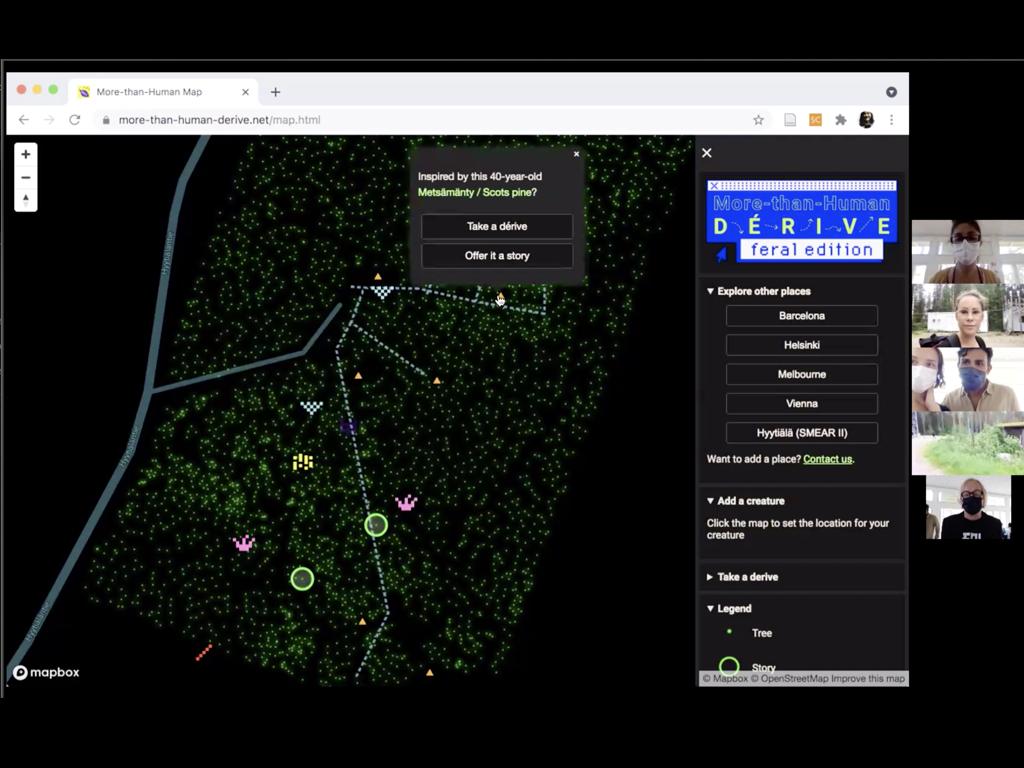Zoom out of the map
This screenshot has width=1024, height=768.
pos(25,177)
